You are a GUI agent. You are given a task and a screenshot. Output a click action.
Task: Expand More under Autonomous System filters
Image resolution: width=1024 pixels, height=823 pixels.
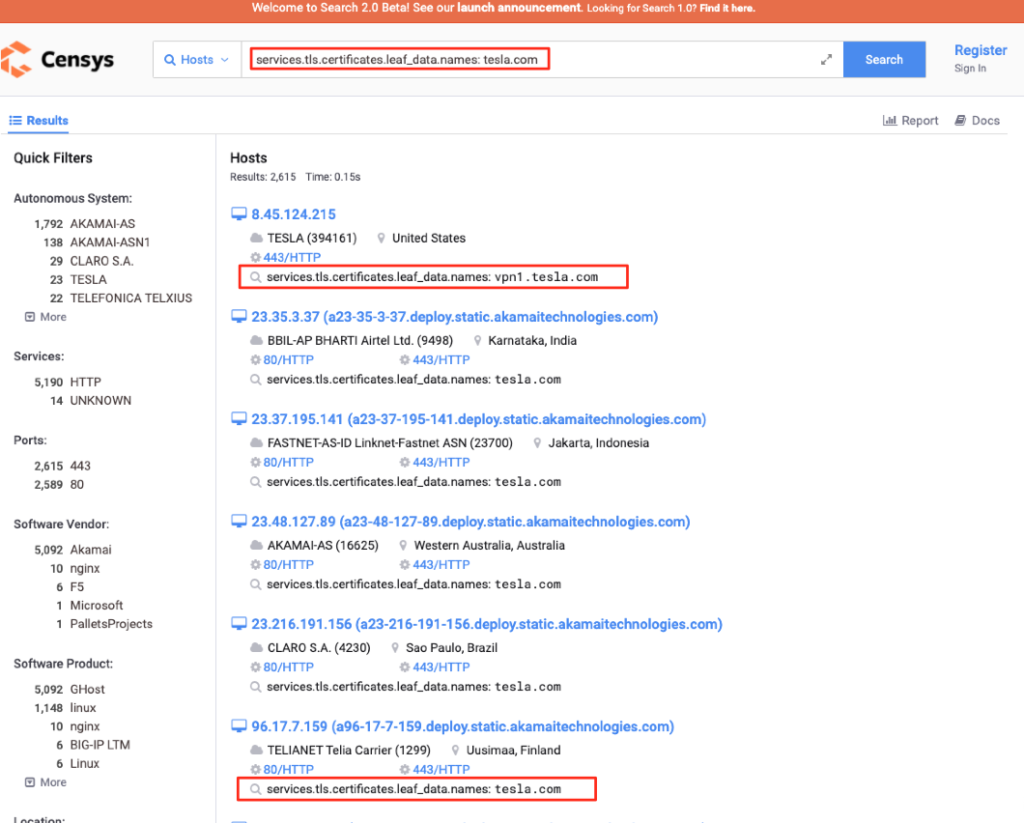coord(46,317)
